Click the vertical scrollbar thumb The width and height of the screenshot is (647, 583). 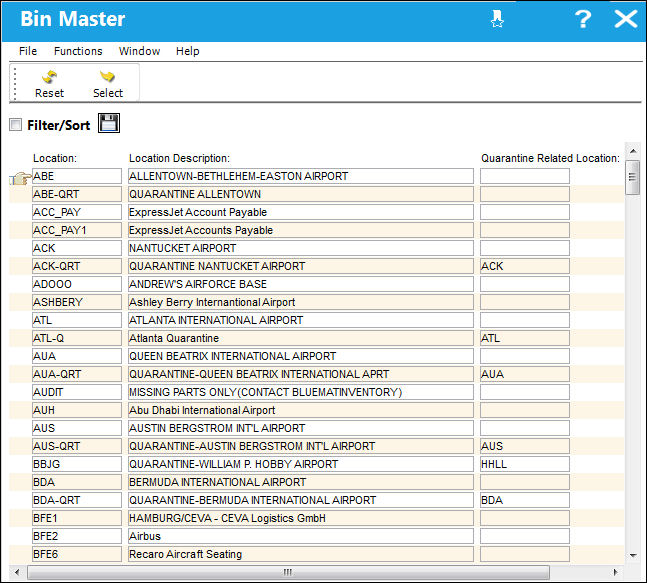click(632, 177)
